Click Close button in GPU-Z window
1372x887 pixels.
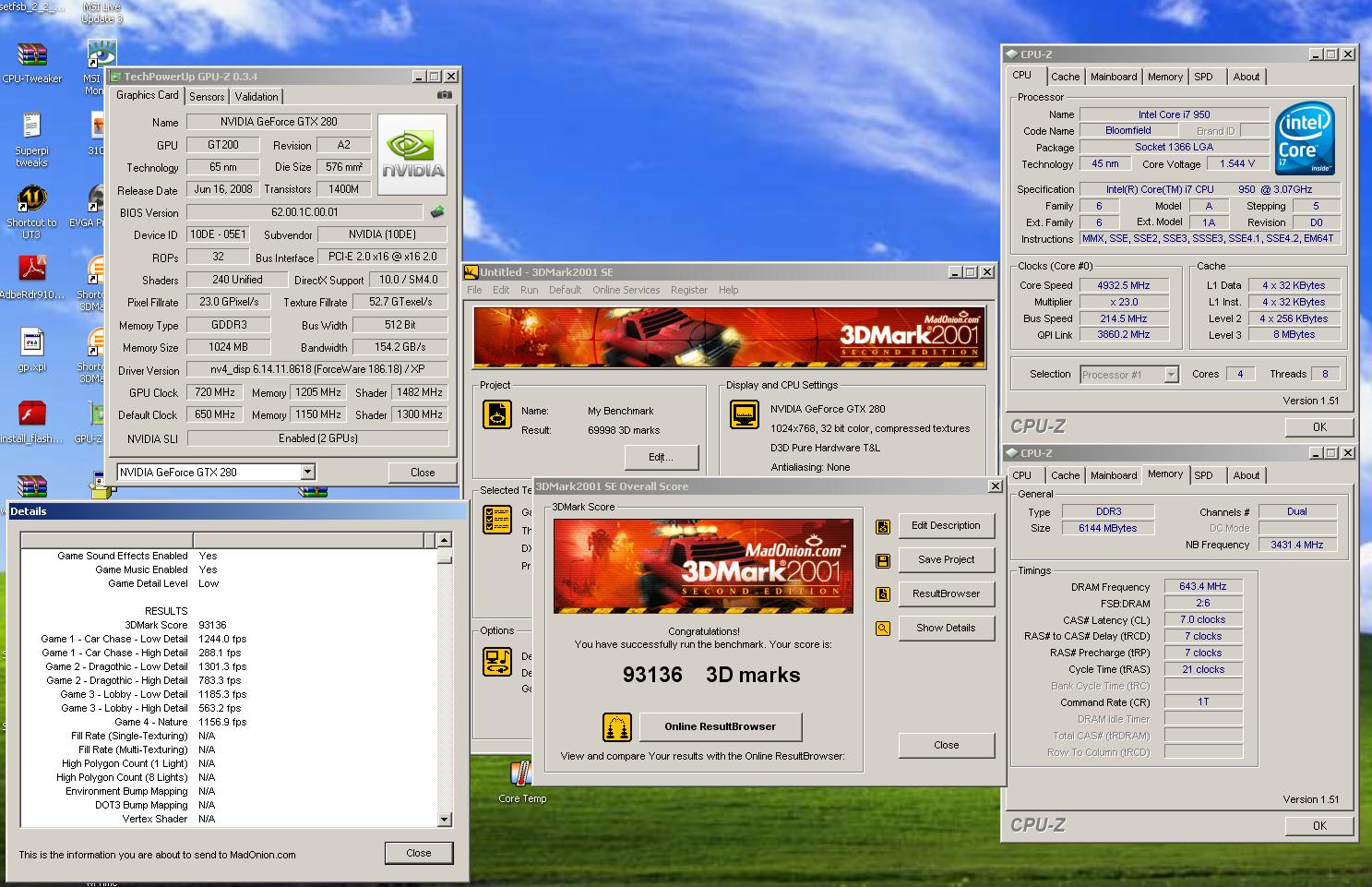click(x=423, y=473)
